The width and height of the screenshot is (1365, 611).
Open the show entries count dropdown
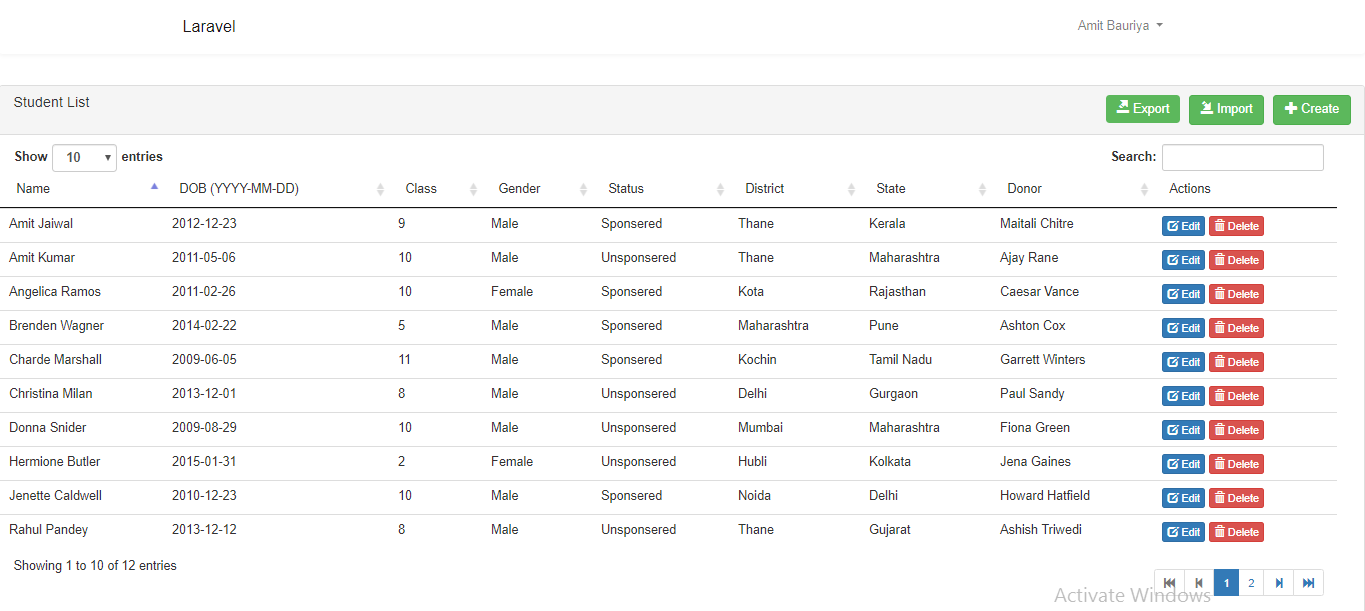(84, 157)
